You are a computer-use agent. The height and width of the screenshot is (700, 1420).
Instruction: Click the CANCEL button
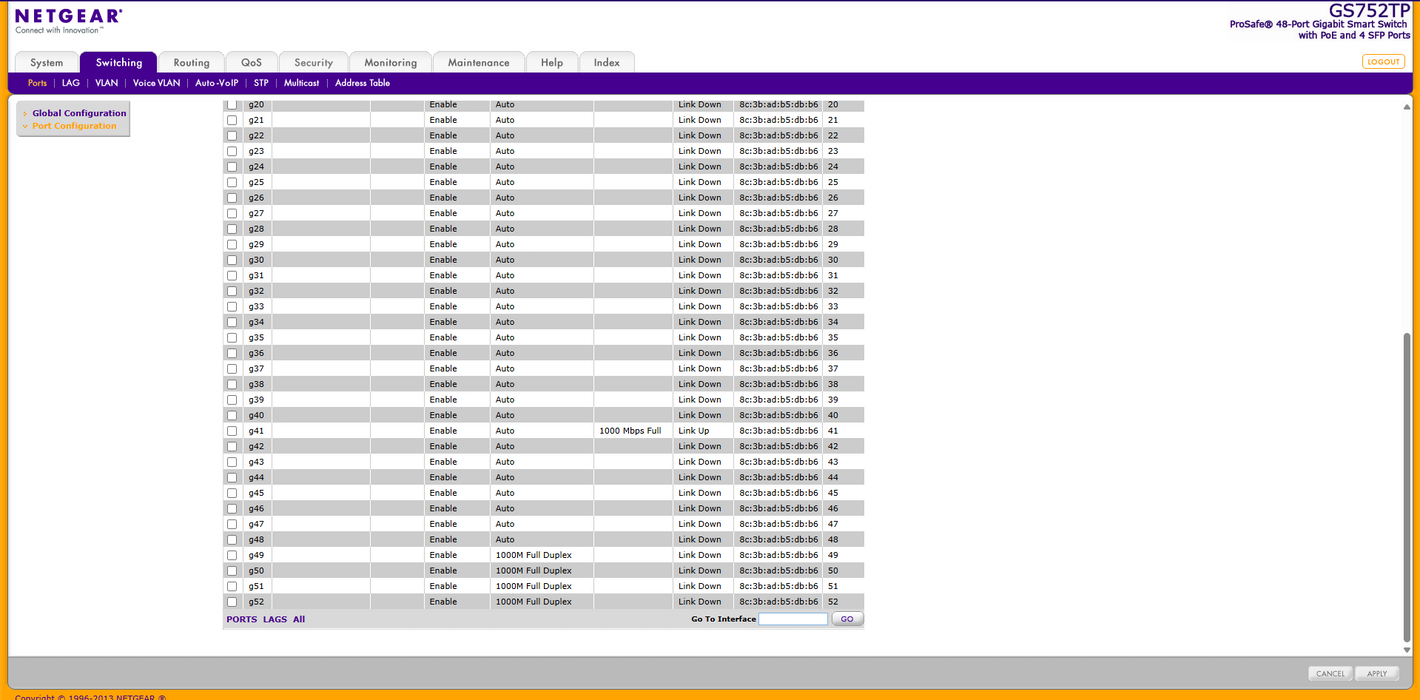coord(1330,674)
